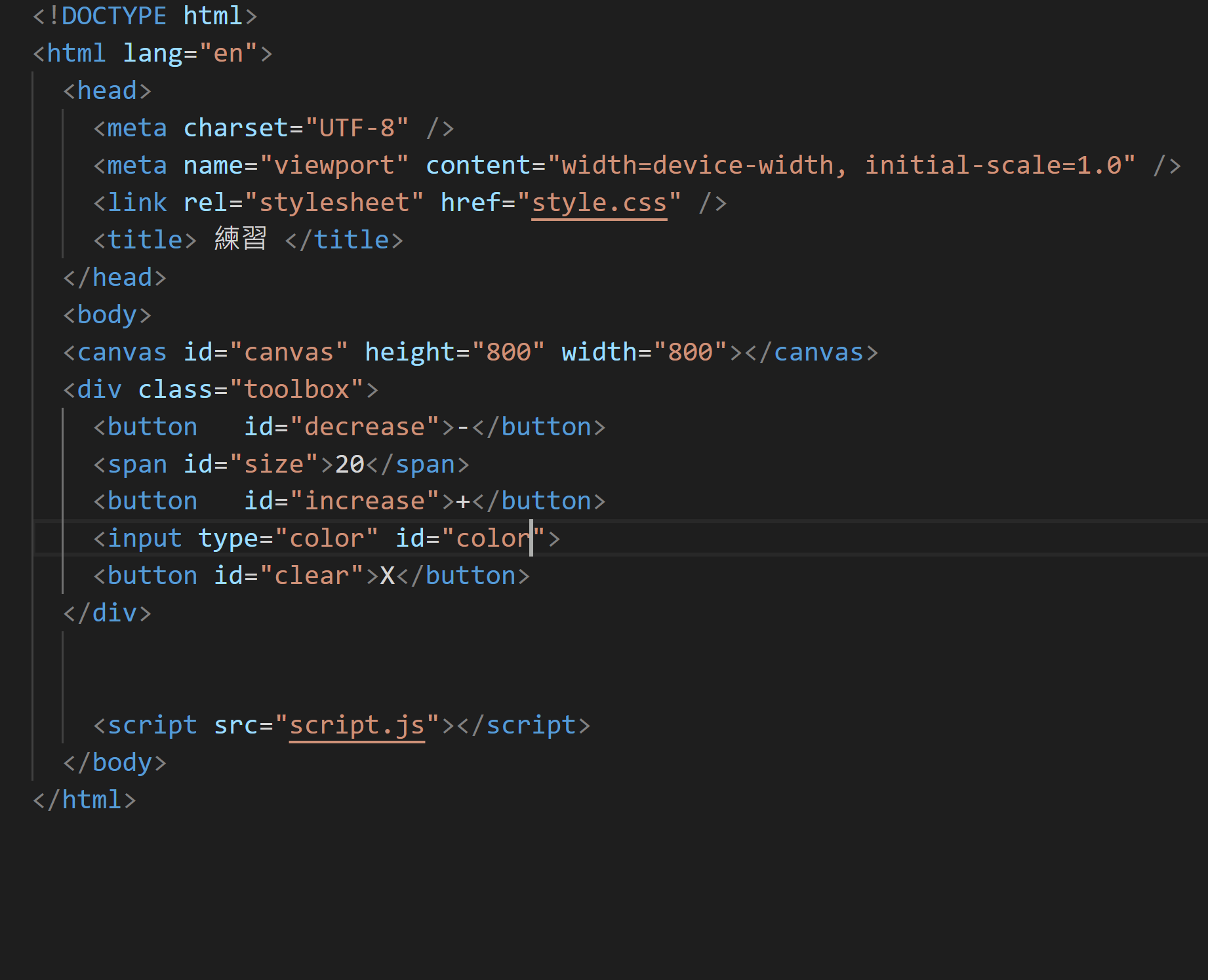Click the closing </html> tag

click(85, 800)
